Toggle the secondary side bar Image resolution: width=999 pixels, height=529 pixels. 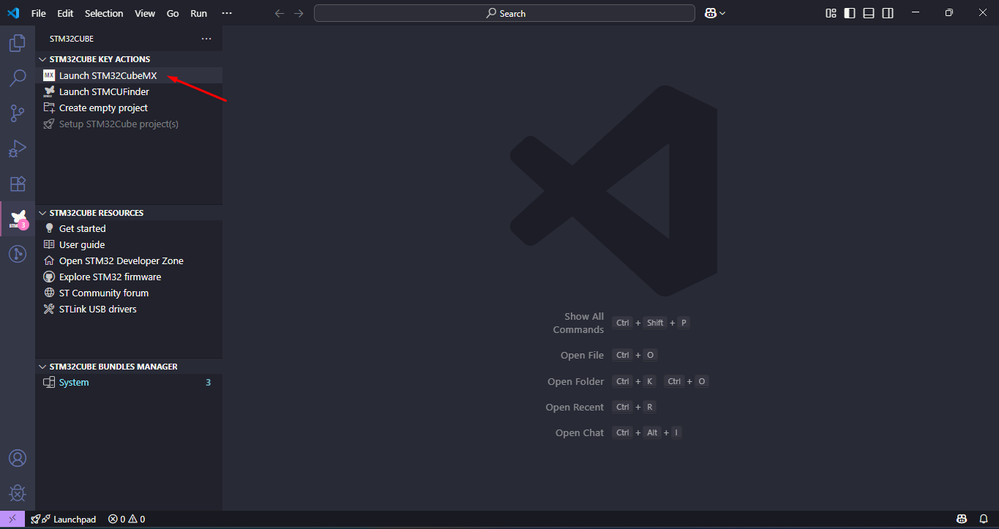coord(888,13)
